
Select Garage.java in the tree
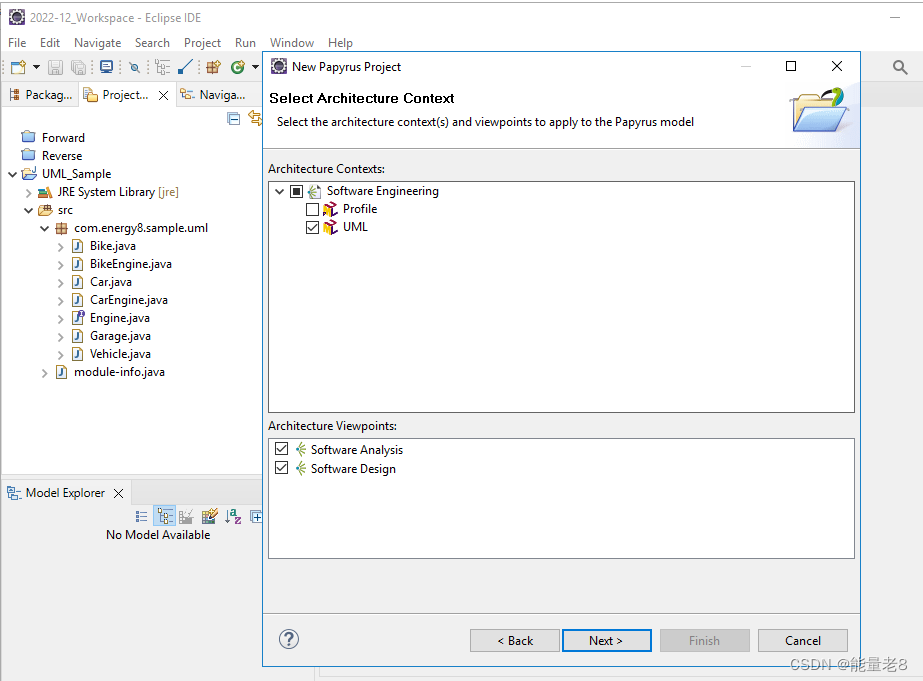120,335
